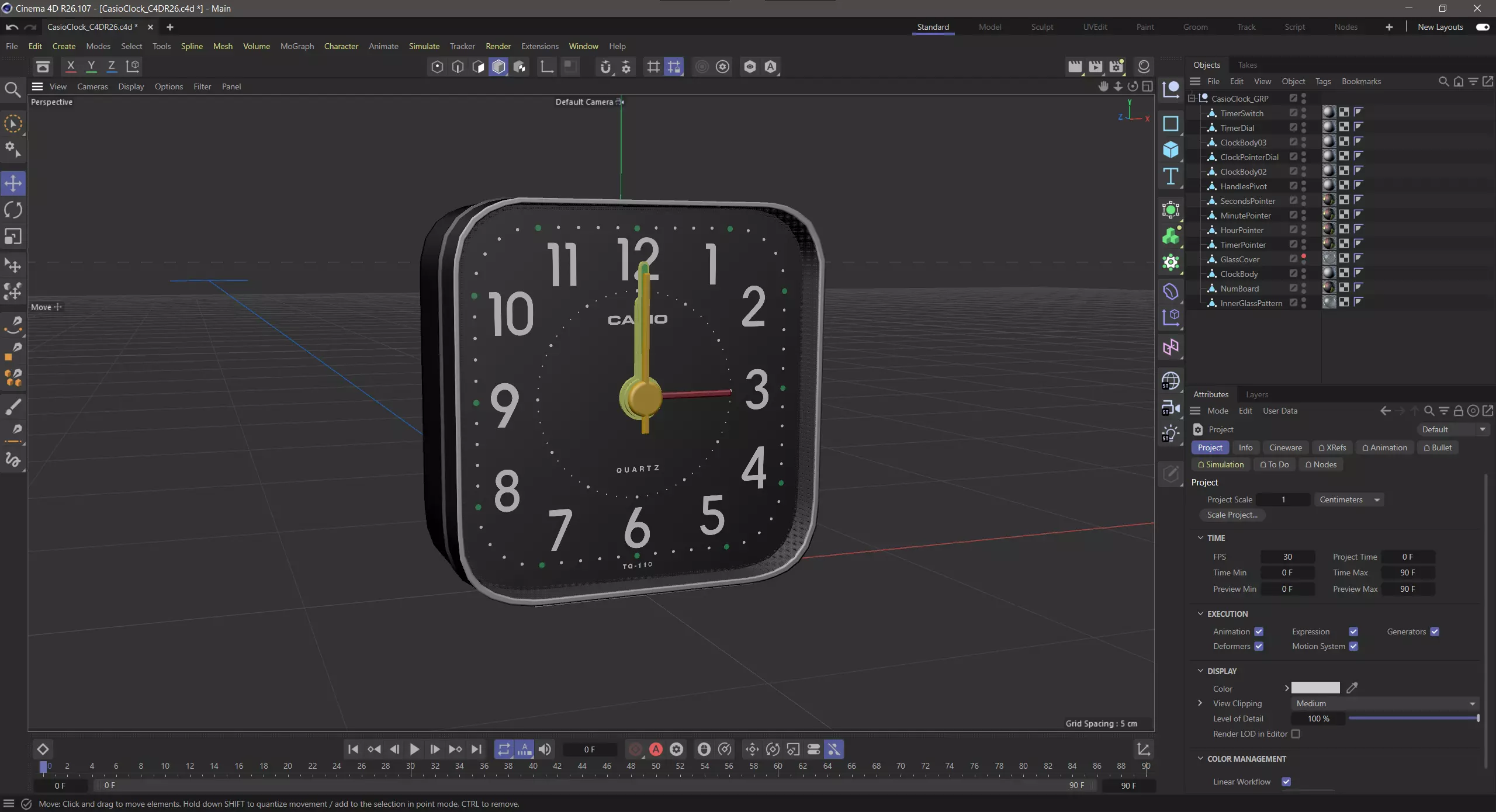Add a light object from sidebar
The height and width of the screenshot is (812, 1496).
[x=1171, y=434]
